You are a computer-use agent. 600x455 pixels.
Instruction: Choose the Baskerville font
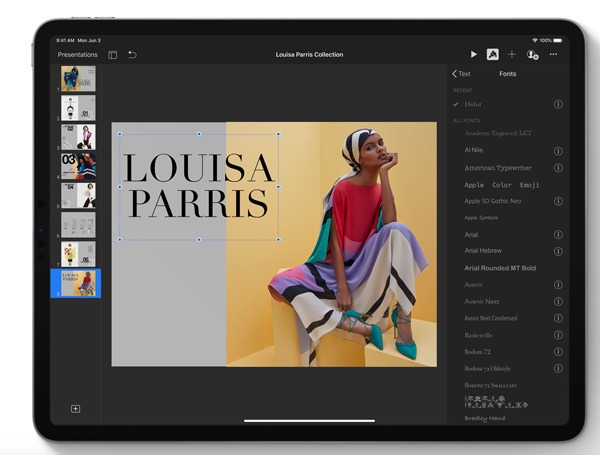click(478, 335)
